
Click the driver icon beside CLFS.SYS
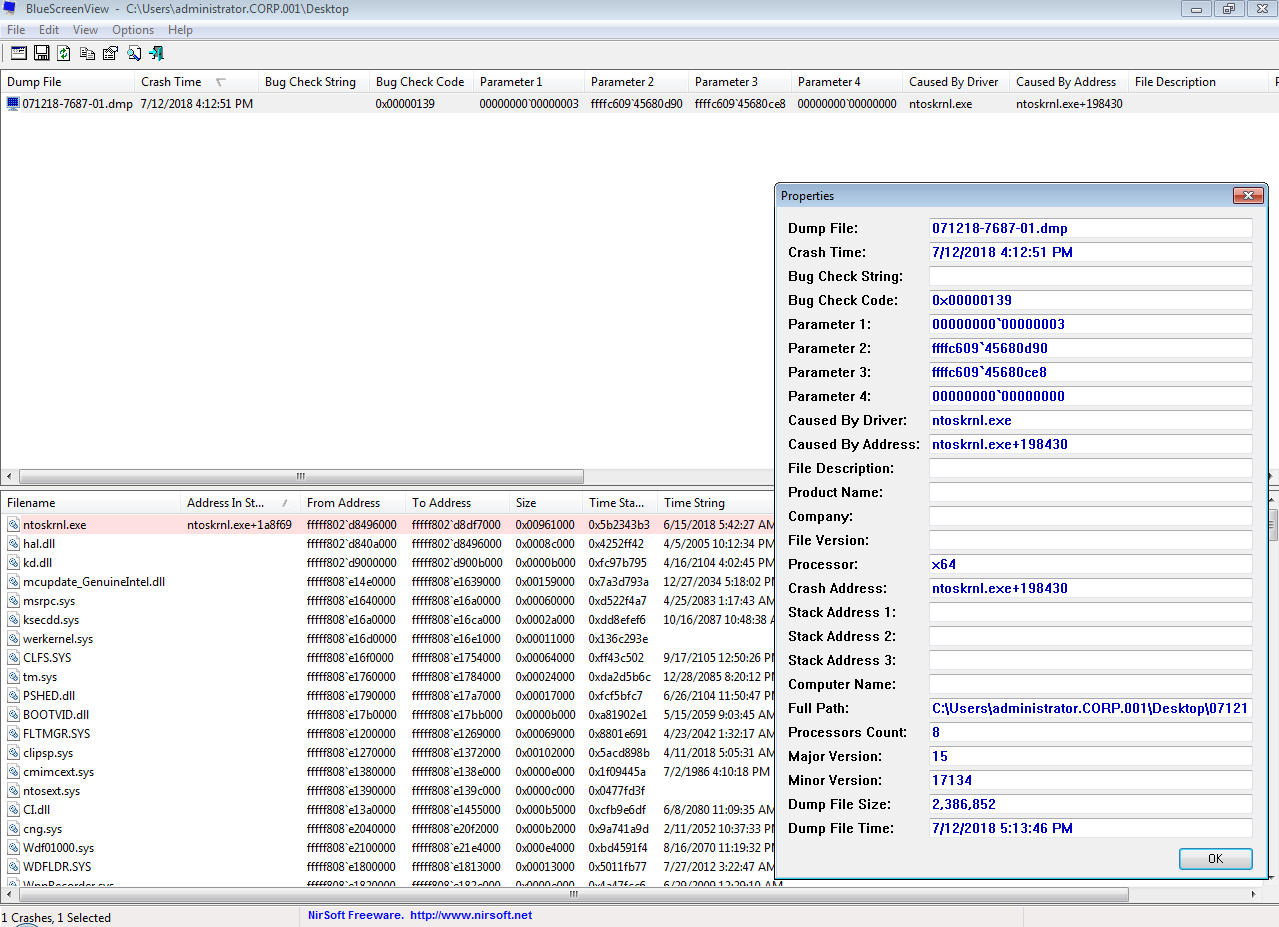tap(13, 658)
